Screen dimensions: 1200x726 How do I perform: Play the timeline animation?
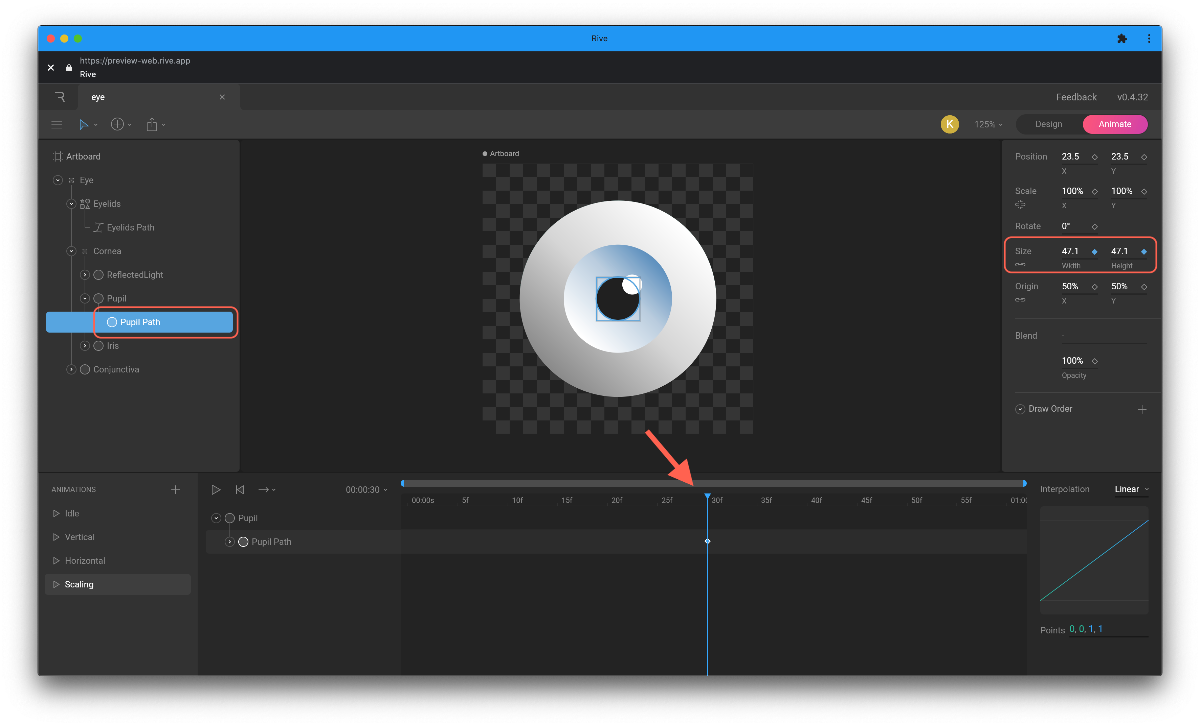coord(216,489)
